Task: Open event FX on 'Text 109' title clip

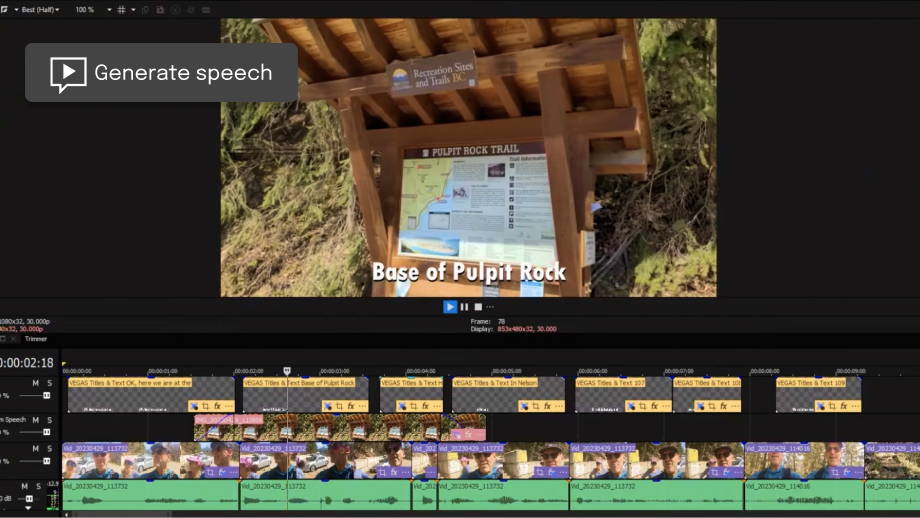Action: 843,406
